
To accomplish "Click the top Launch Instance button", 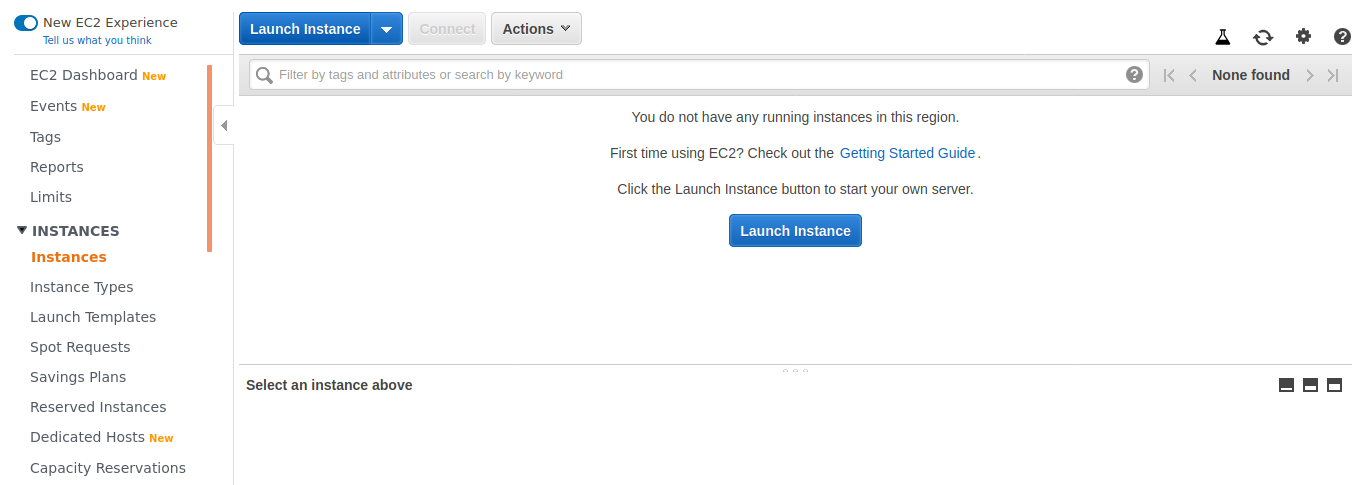I will click(x=305, y=29).
